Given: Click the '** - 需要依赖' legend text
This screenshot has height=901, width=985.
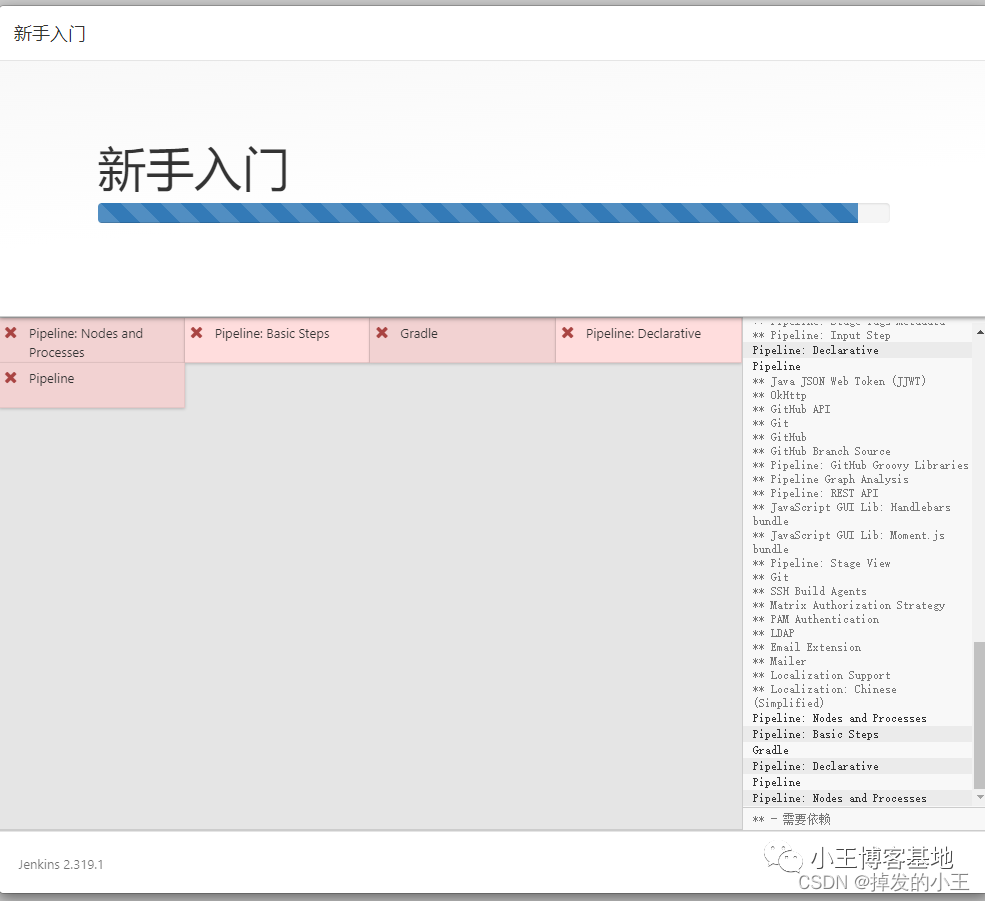Looking at the screenshot, I should pyautogui.click(x=792, y=819).
